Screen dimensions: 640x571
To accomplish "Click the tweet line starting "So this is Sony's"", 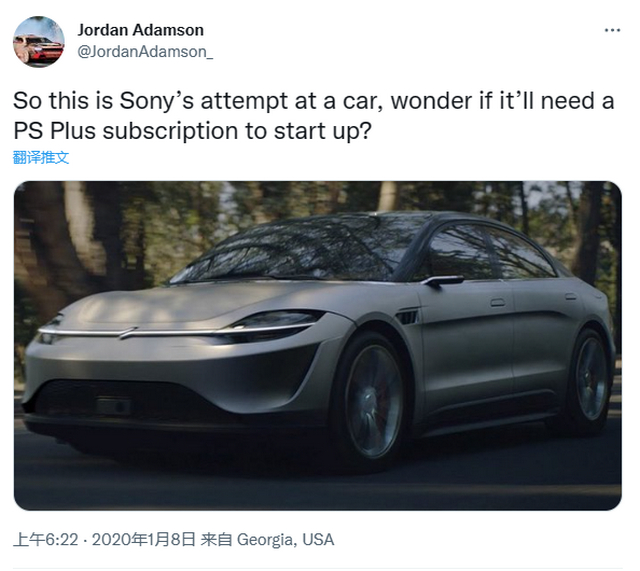I will [x=313, y=101].
